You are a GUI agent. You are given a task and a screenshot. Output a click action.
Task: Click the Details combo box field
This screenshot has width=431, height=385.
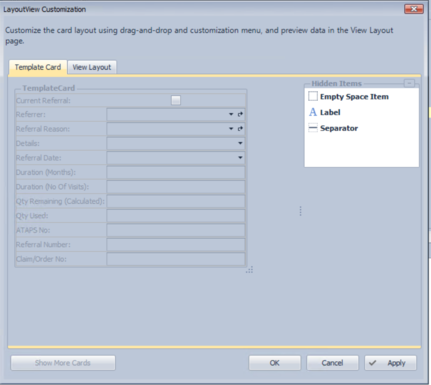pos(176,143)
